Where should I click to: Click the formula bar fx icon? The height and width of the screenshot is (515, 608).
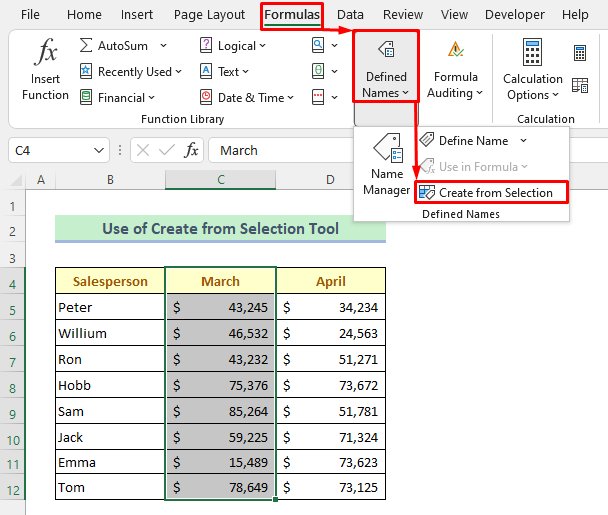[x=192, y=150]
